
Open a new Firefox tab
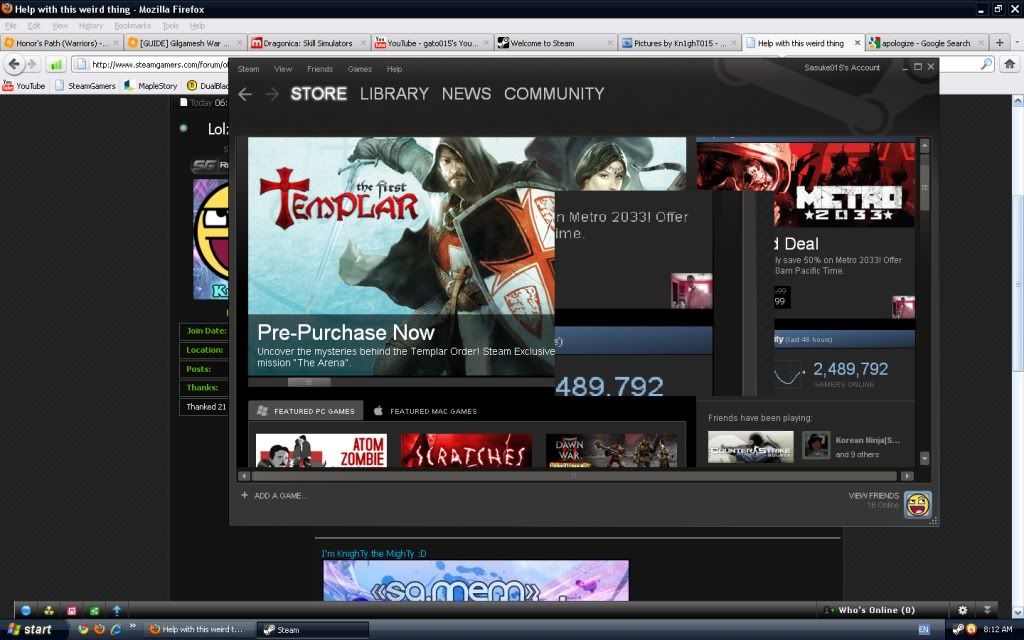[999, 43]
